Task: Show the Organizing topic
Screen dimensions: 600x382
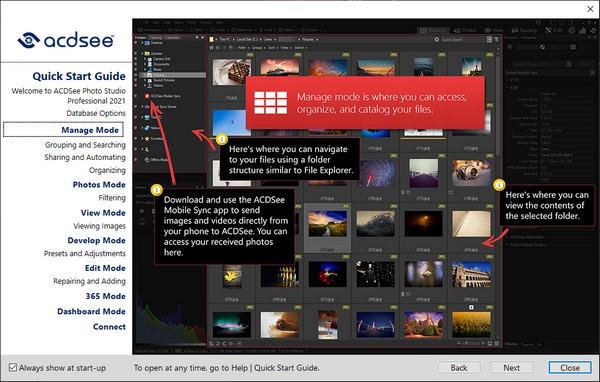Action: pyautogui.click(x=107, y=170)
